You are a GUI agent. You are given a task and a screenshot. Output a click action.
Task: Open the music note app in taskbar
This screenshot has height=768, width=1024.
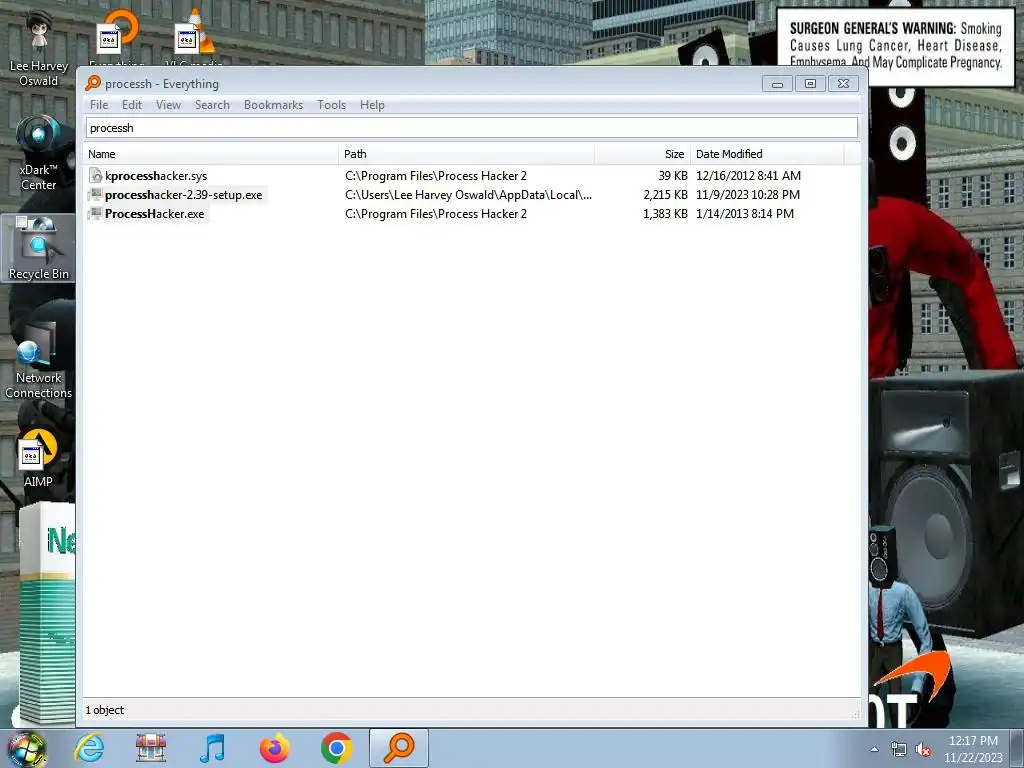(212, 748)
